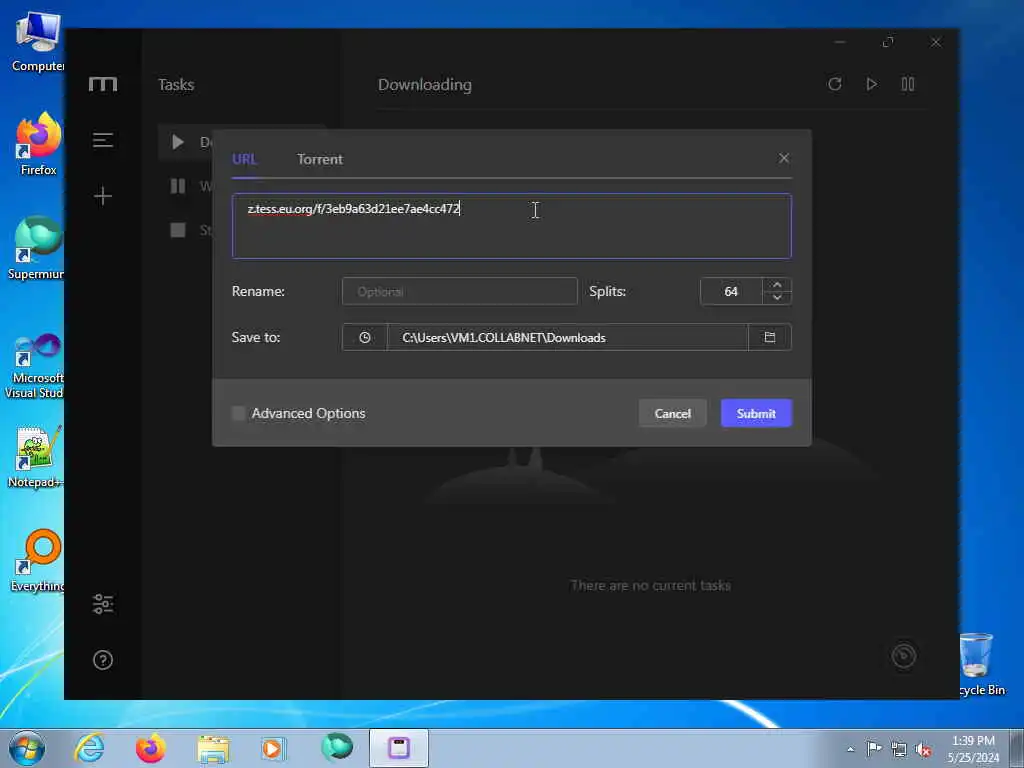The width and height of the screenshot is (1024, 768).
Task: Select the Notepad++ desktop shortcut
Action: (36, 456)
